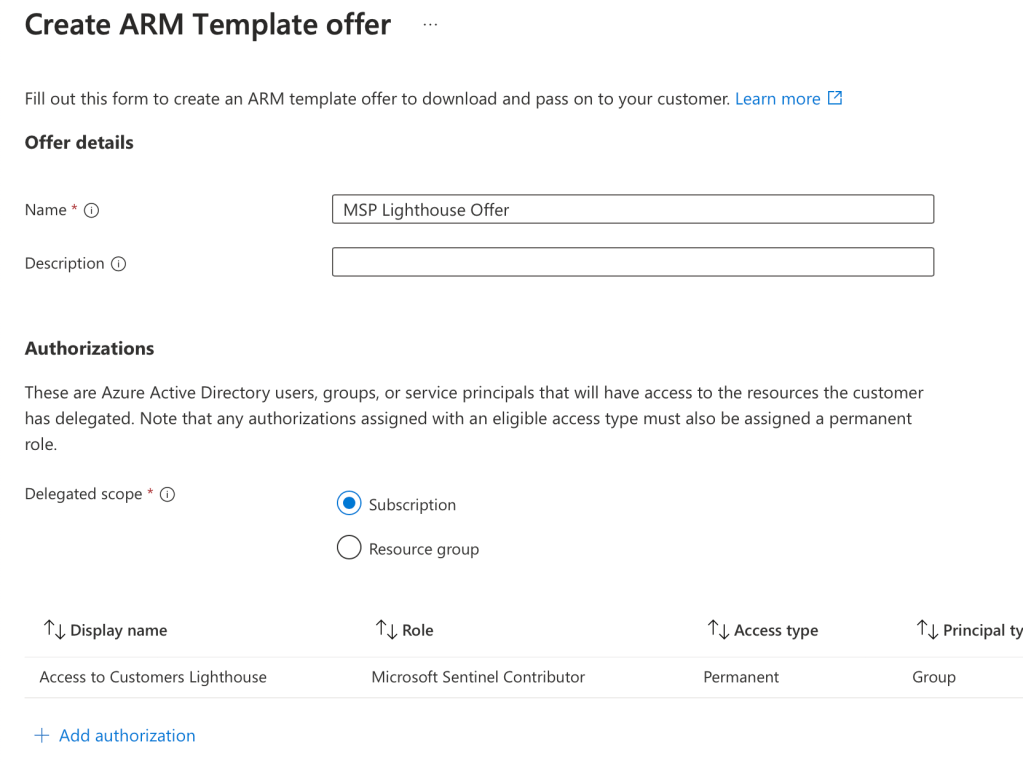Sort the table by Display name header
The width and height of the screenshot is (1023, 766).
point(118,631)
